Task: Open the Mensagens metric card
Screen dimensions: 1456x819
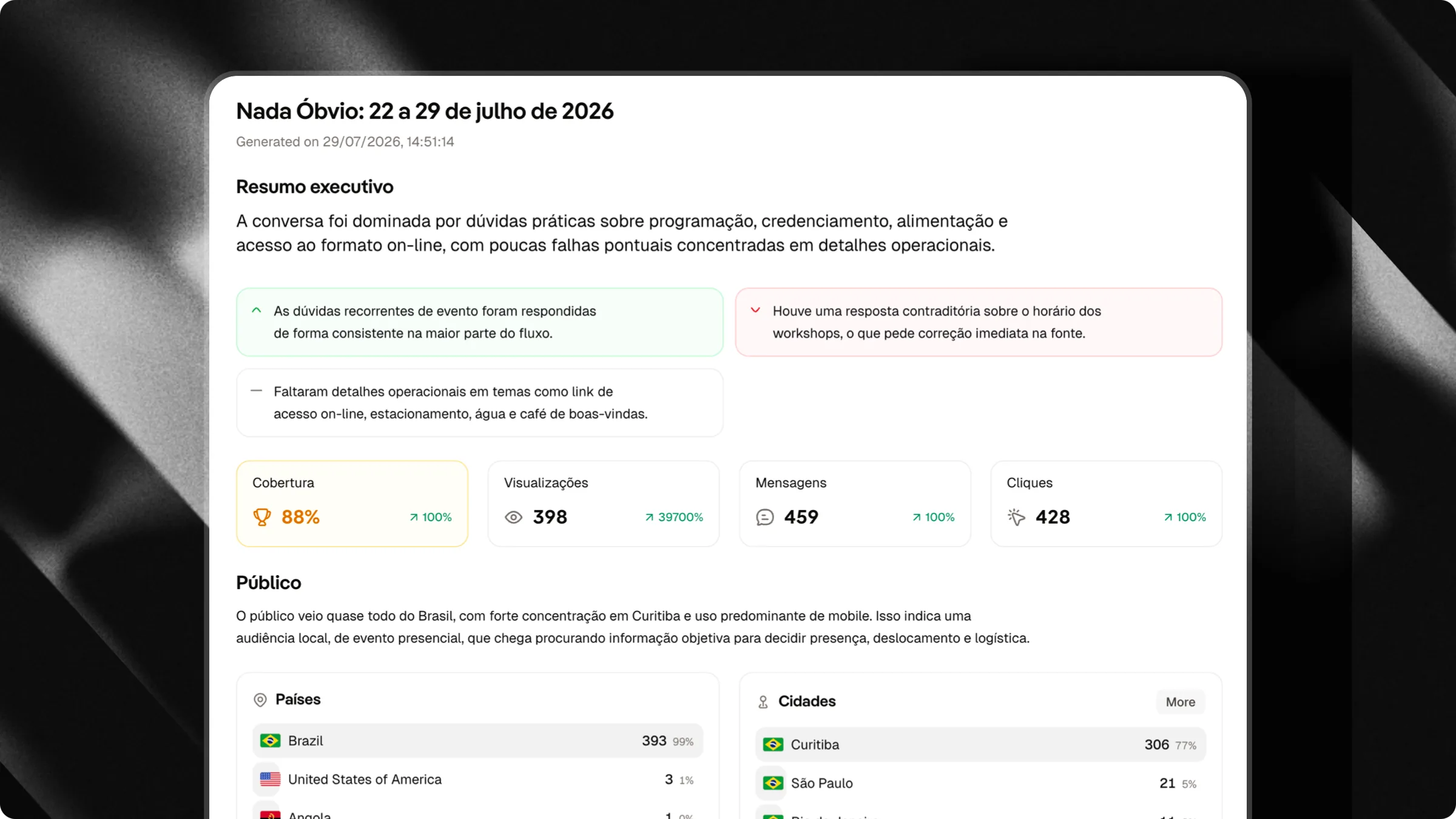Action: coord(855,504)
